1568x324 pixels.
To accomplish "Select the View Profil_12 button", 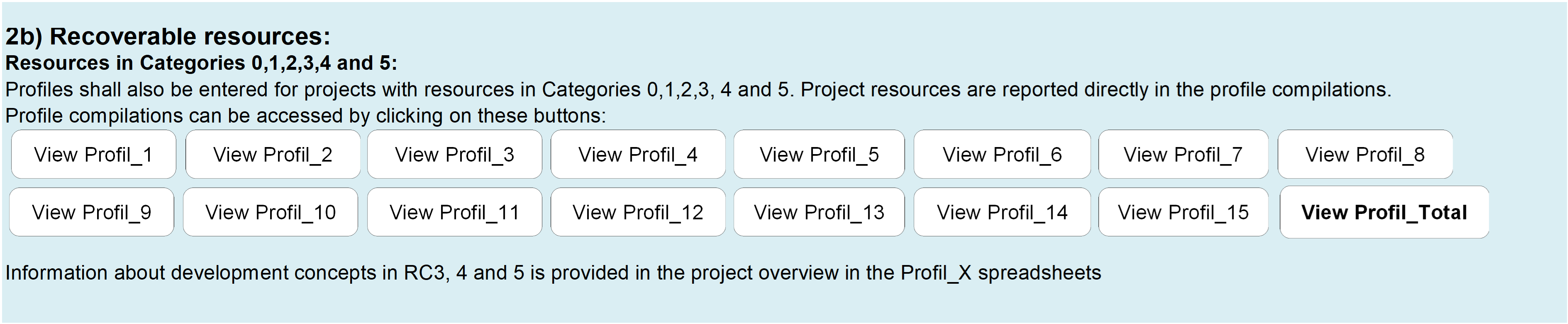I will [638, 212].
